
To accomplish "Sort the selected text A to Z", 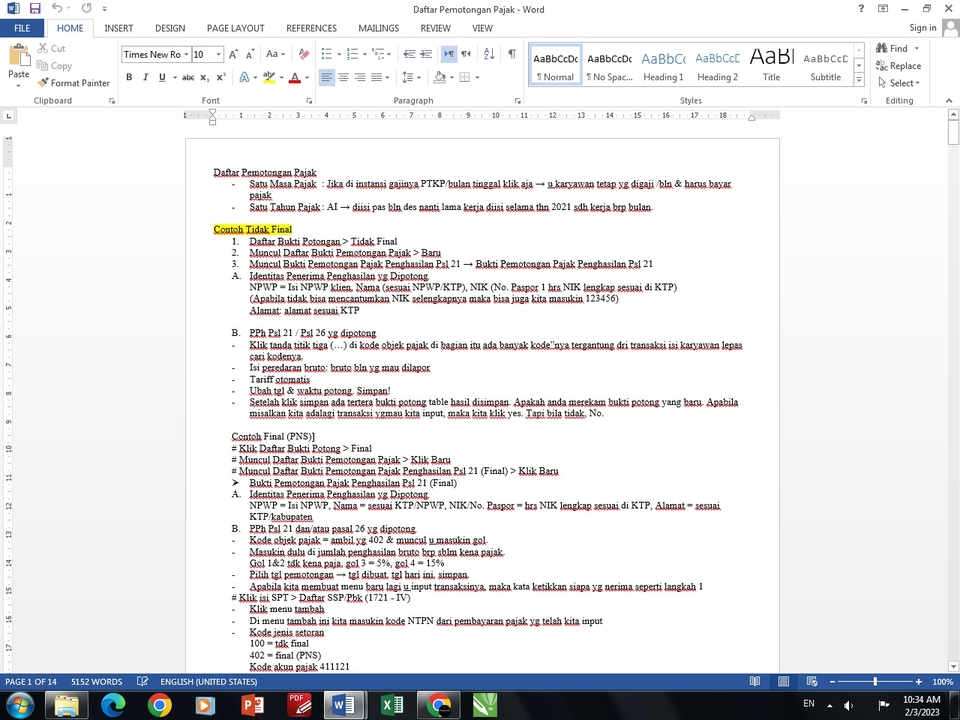I will pos(489,54).
